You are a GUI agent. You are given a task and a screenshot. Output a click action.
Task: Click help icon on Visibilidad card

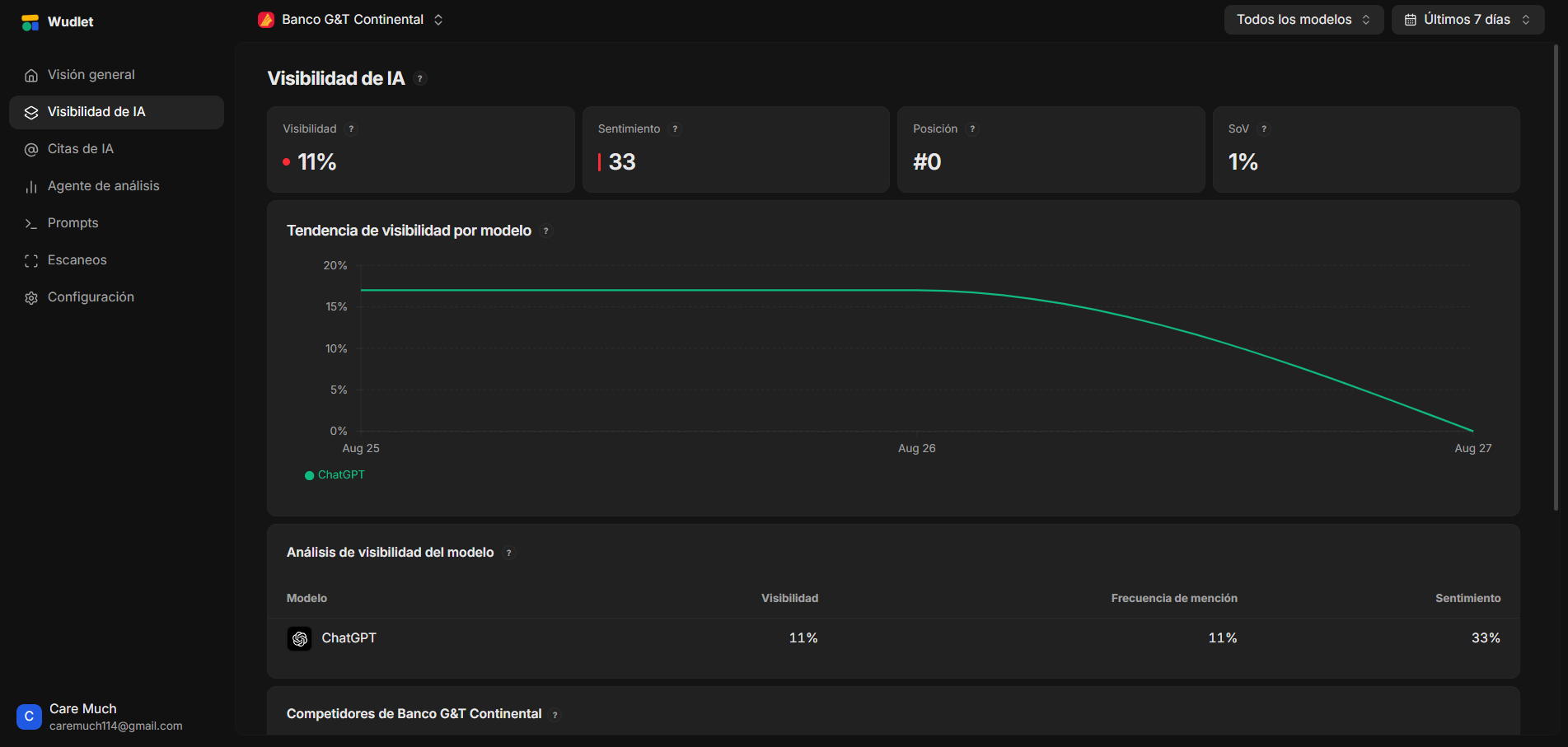[x=351, y=128]
